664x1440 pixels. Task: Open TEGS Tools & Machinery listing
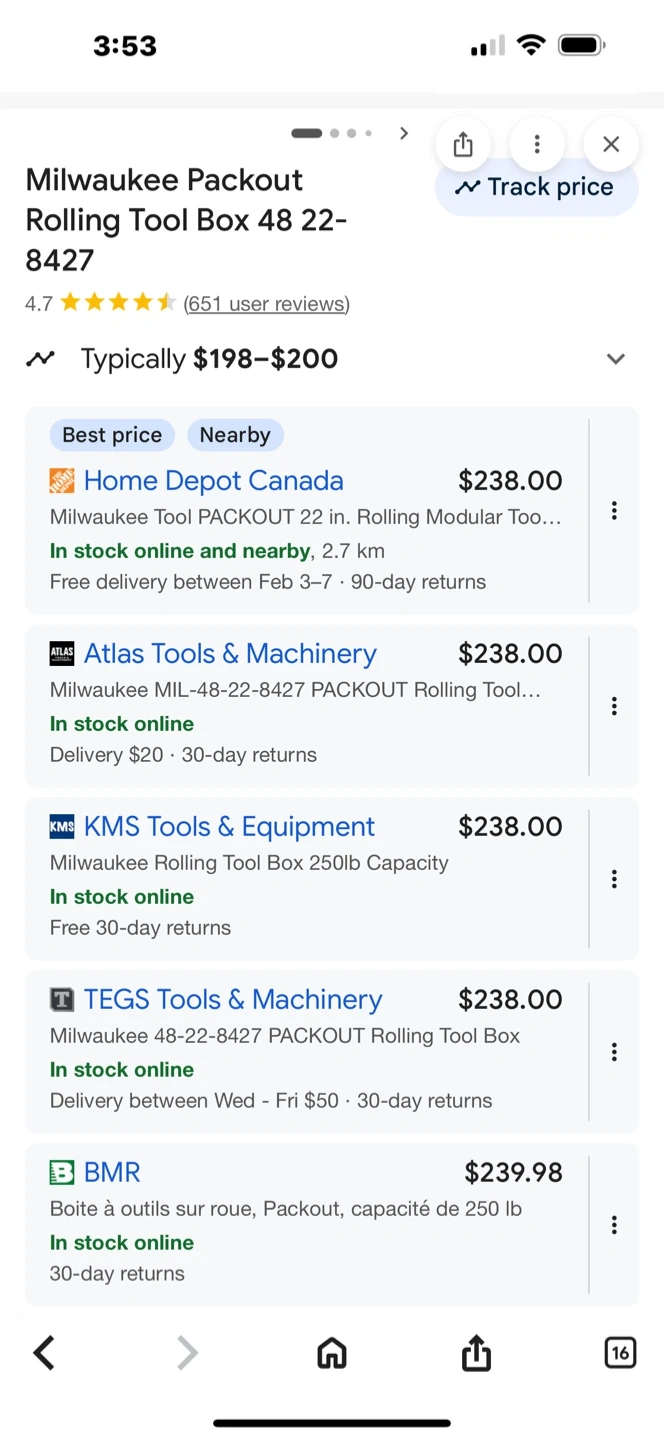(233, 1000)
